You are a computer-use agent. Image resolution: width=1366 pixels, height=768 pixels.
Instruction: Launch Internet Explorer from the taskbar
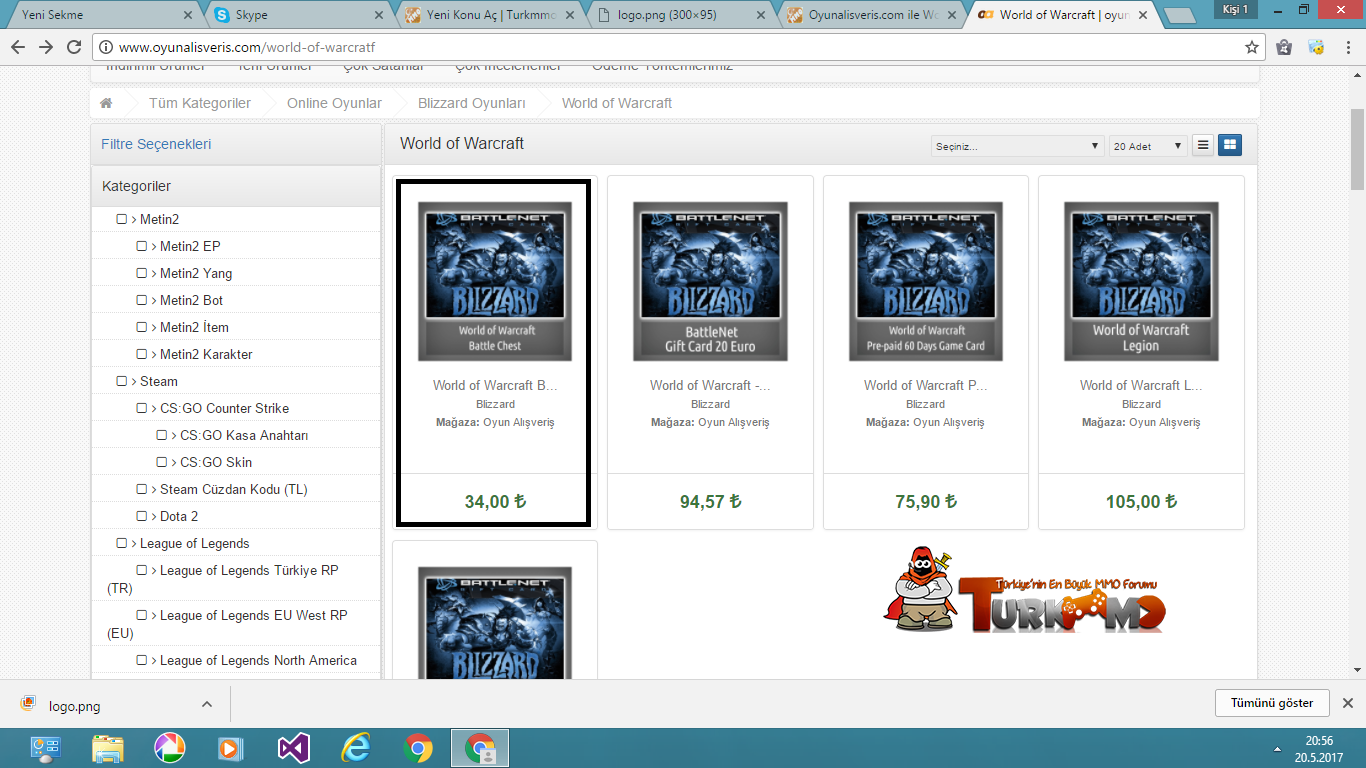coord(355,747)
